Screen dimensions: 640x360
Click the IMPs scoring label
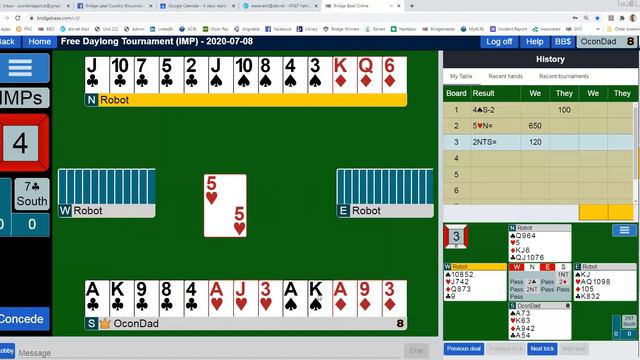[x=24, y=98]
